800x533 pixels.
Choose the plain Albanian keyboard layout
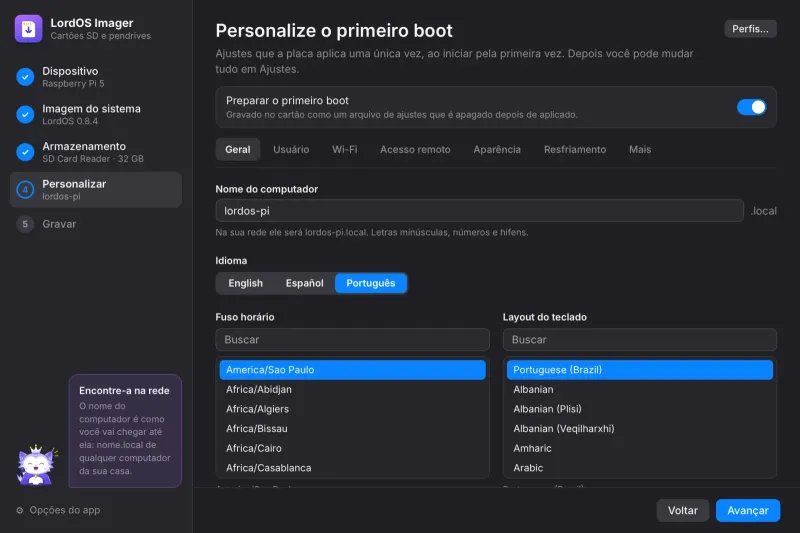(640, 390)
